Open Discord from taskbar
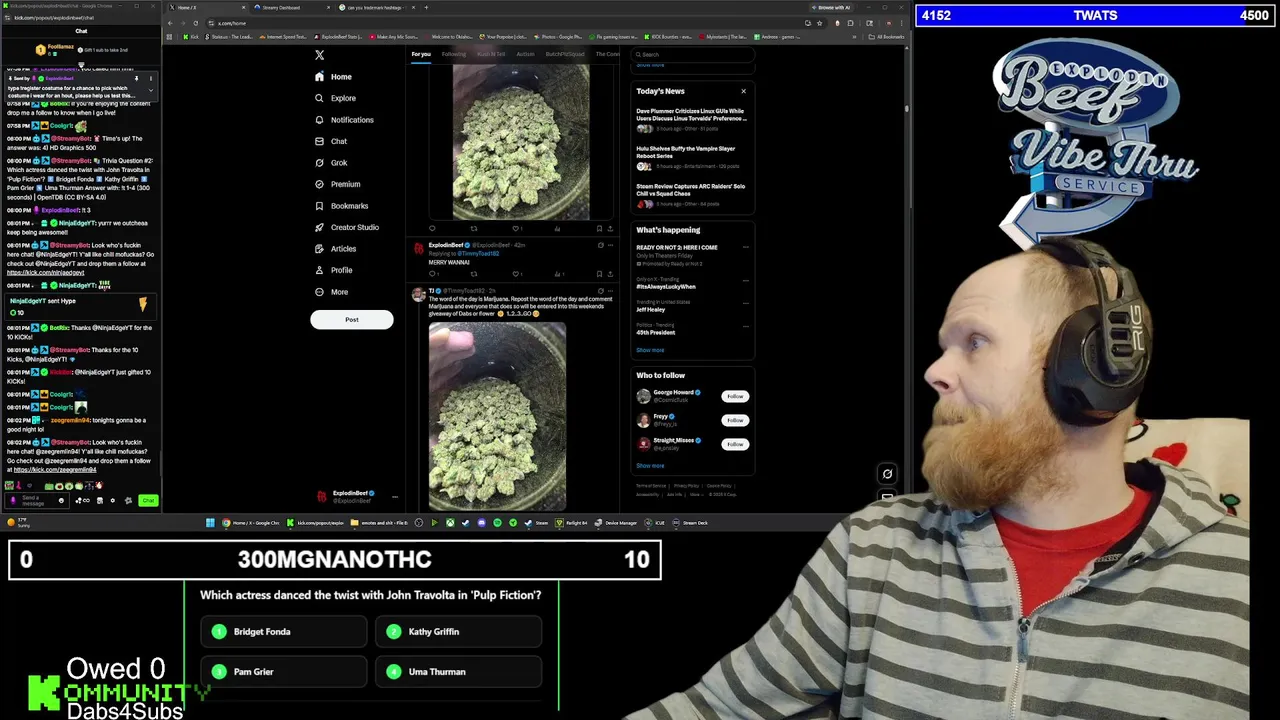1280x720 pixels. (x=481, y=523)
